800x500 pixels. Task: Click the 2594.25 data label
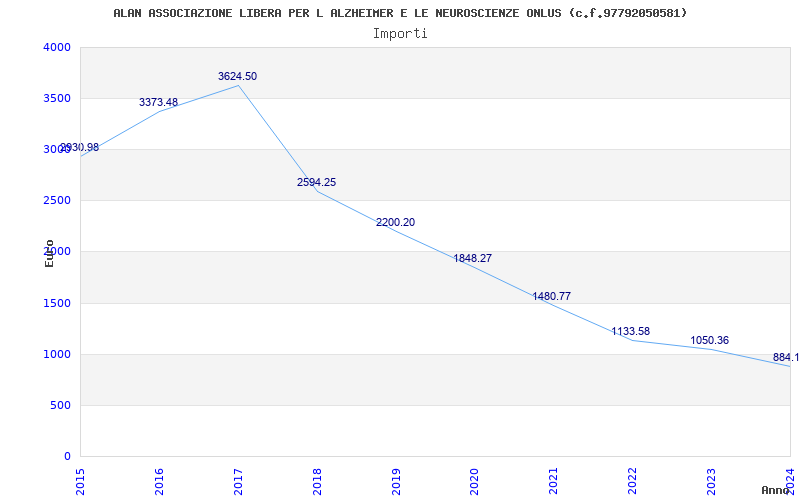click(316, 182)
